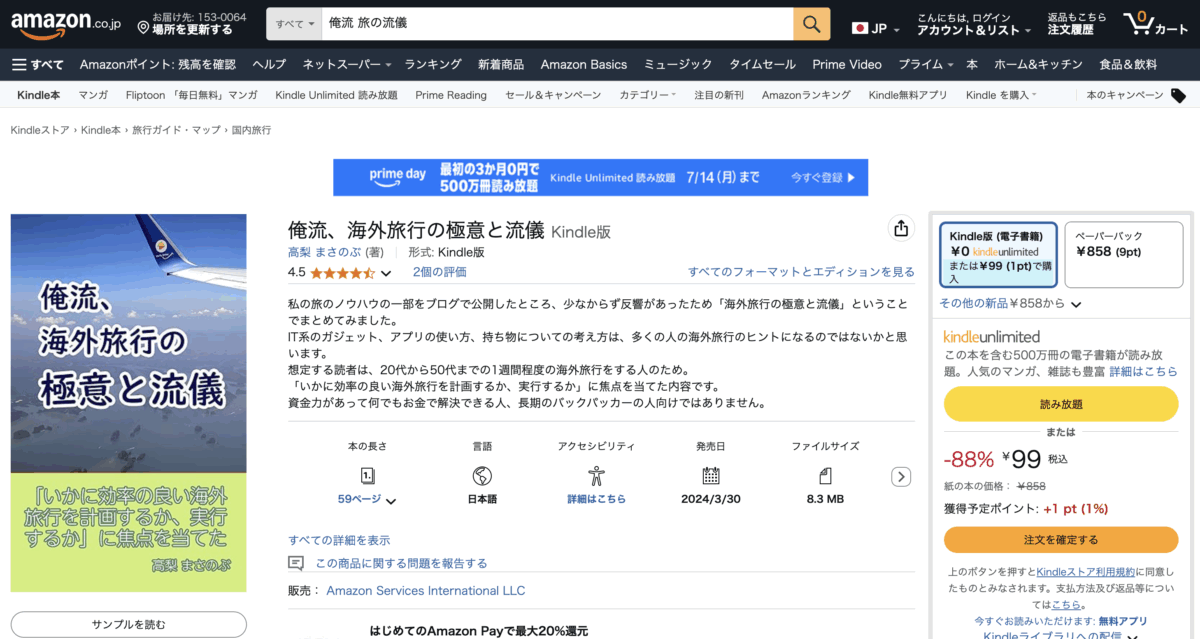1200x639 pixels.
Task: Click the 注文を確定する button
Action: (x=1062, y=540)
